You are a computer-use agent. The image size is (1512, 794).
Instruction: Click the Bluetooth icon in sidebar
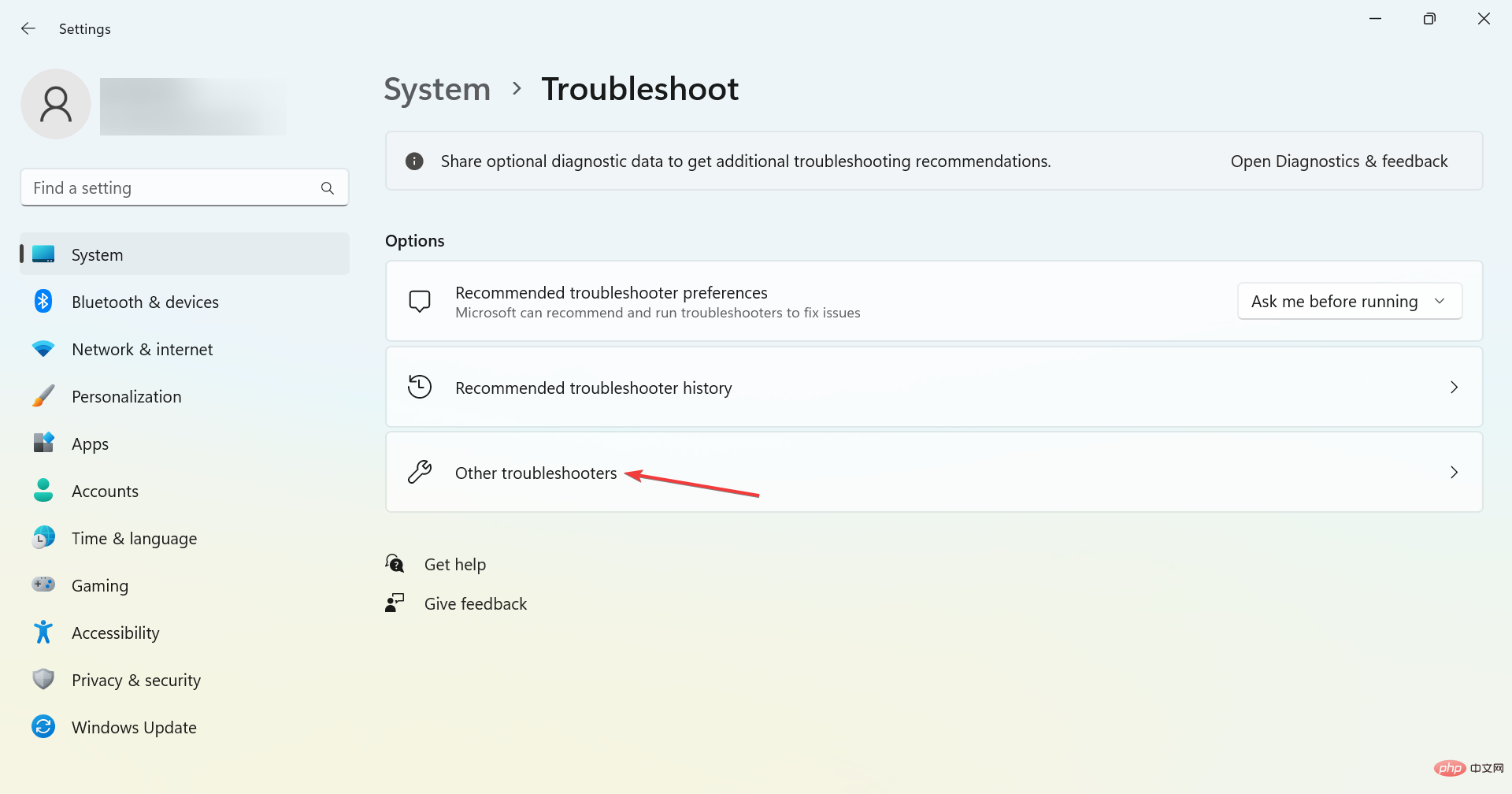[x=43, y=302]
